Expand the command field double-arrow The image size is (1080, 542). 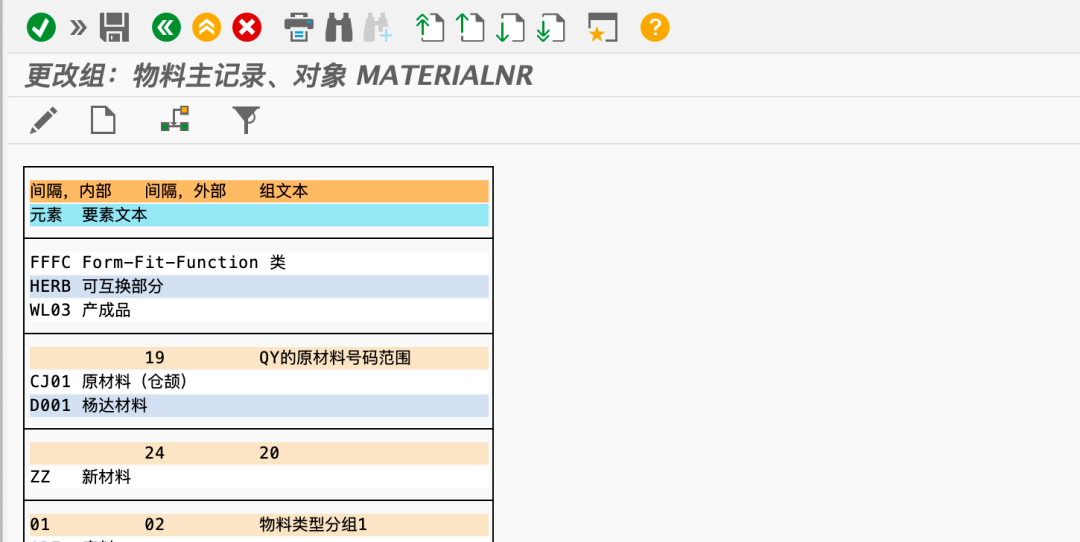pos(78,27)
